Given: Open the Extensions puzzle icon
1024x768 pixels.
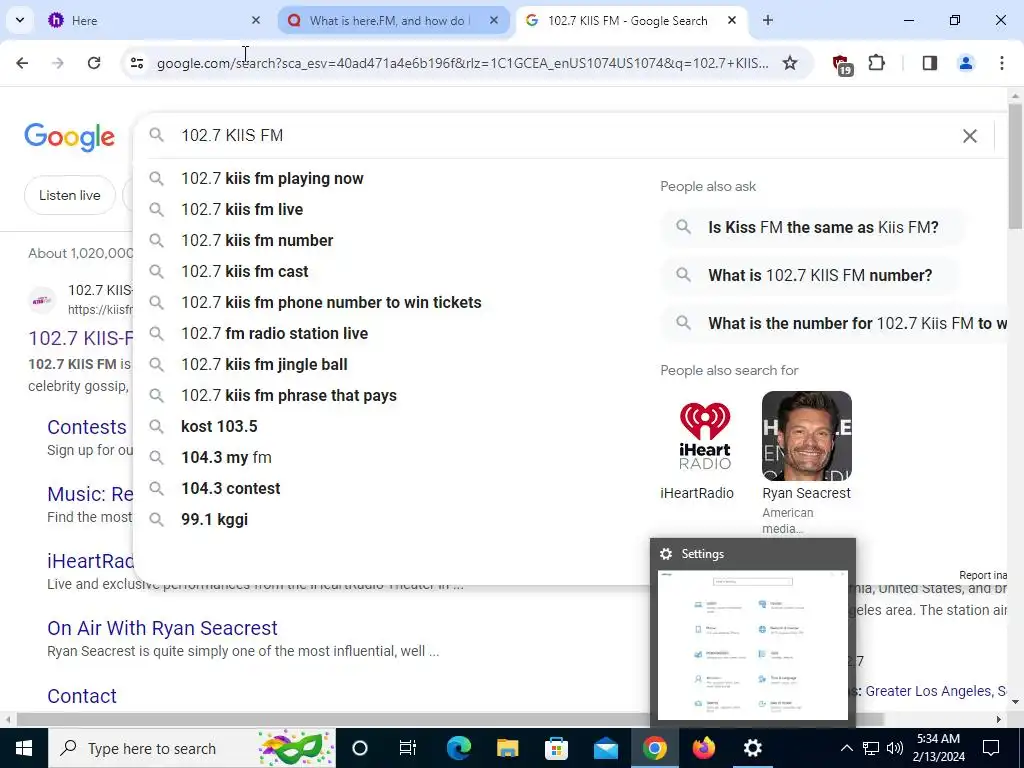Looking at the screenshot, I should coord(876,63).
